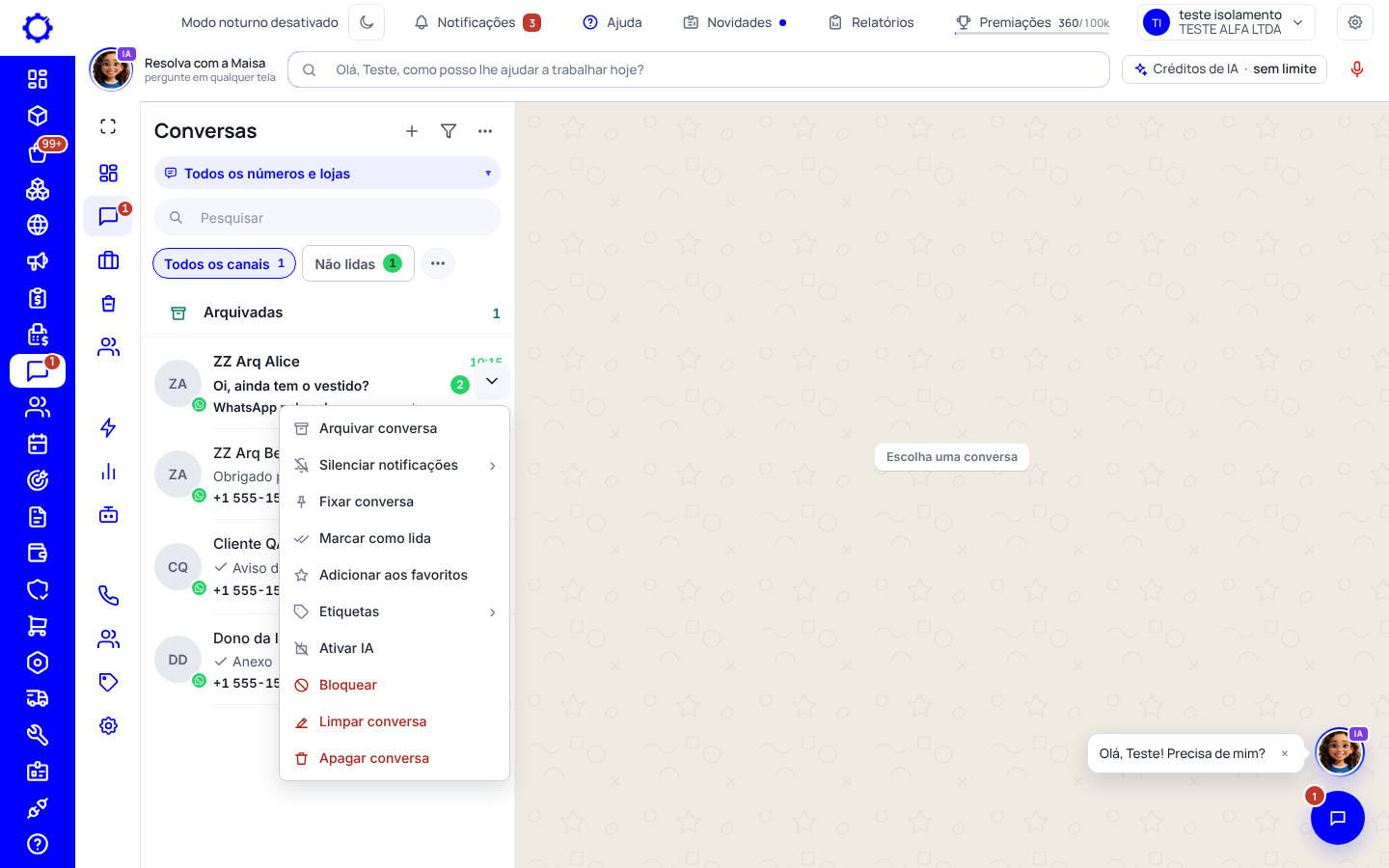1389x868 pixels.
Task: Toggle night mode moon button
Action: click(367, 22)
